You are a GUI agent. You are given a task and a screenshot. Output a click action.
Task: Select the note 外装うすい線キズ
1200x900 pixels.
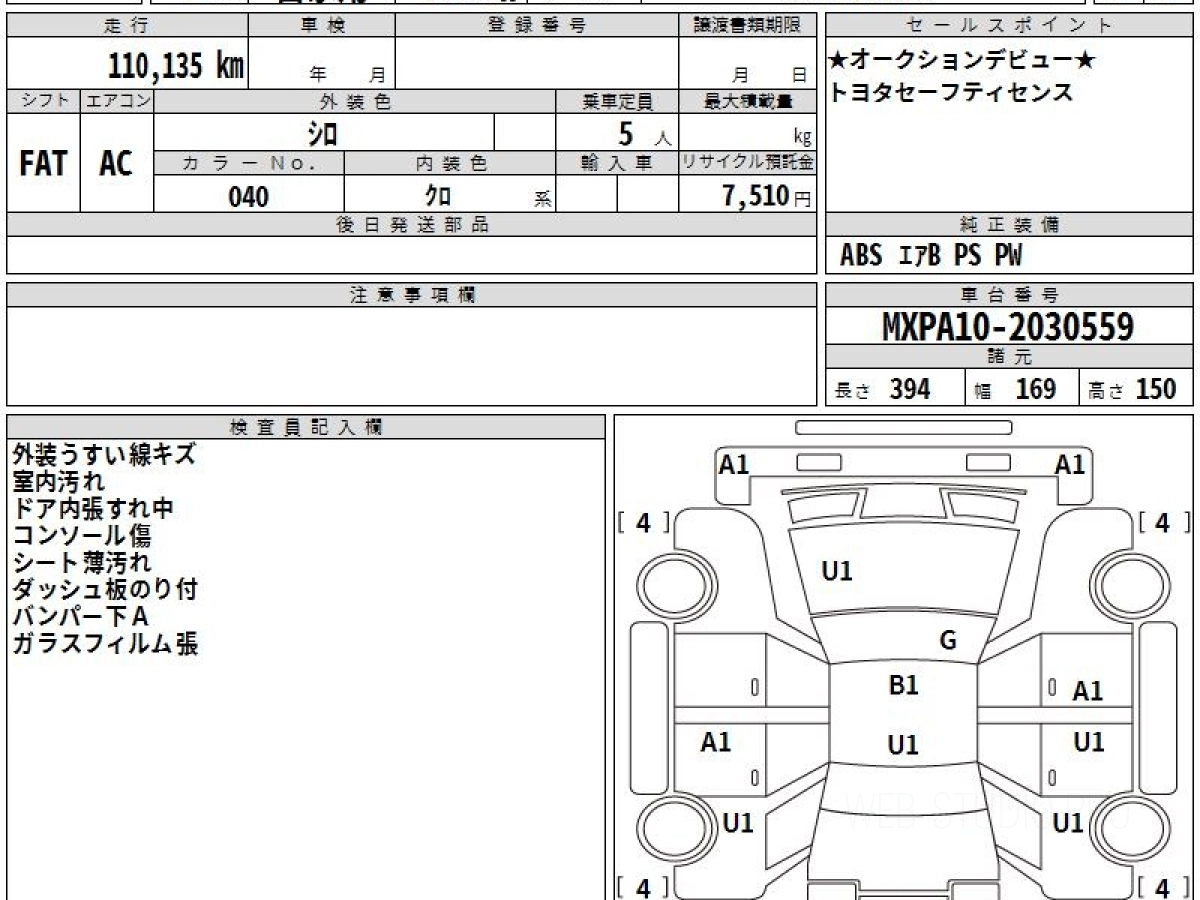coord(104,454)
